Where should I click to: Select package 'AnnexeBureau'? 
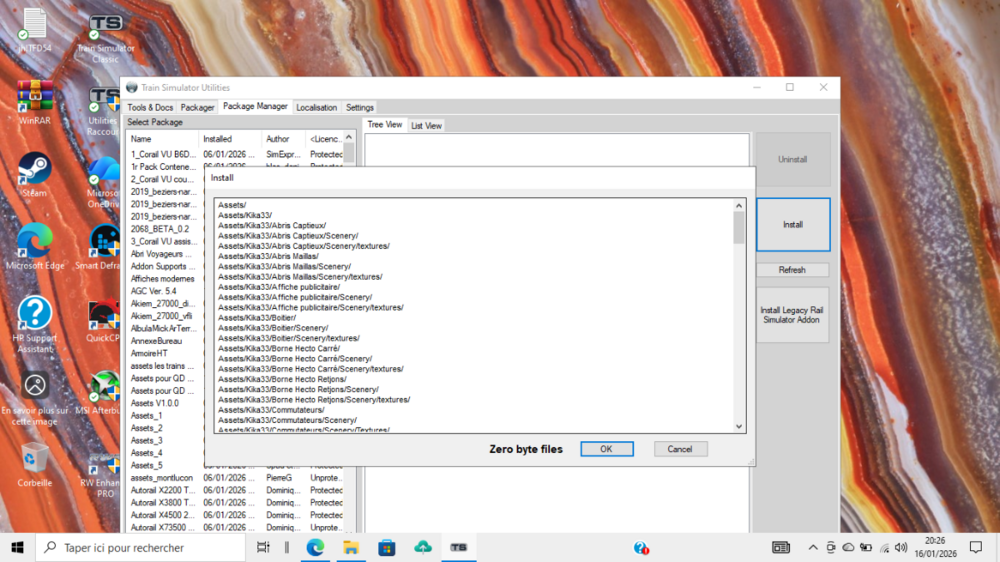156,341
